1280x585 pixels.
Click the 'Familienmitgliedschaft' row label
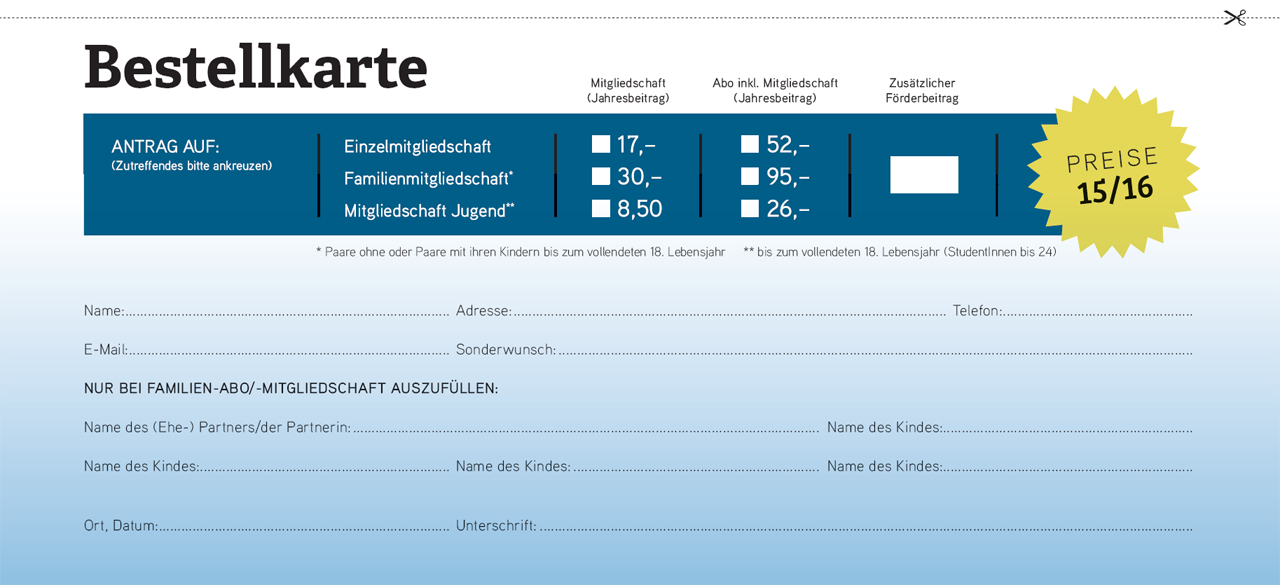(x=428, y=179)
